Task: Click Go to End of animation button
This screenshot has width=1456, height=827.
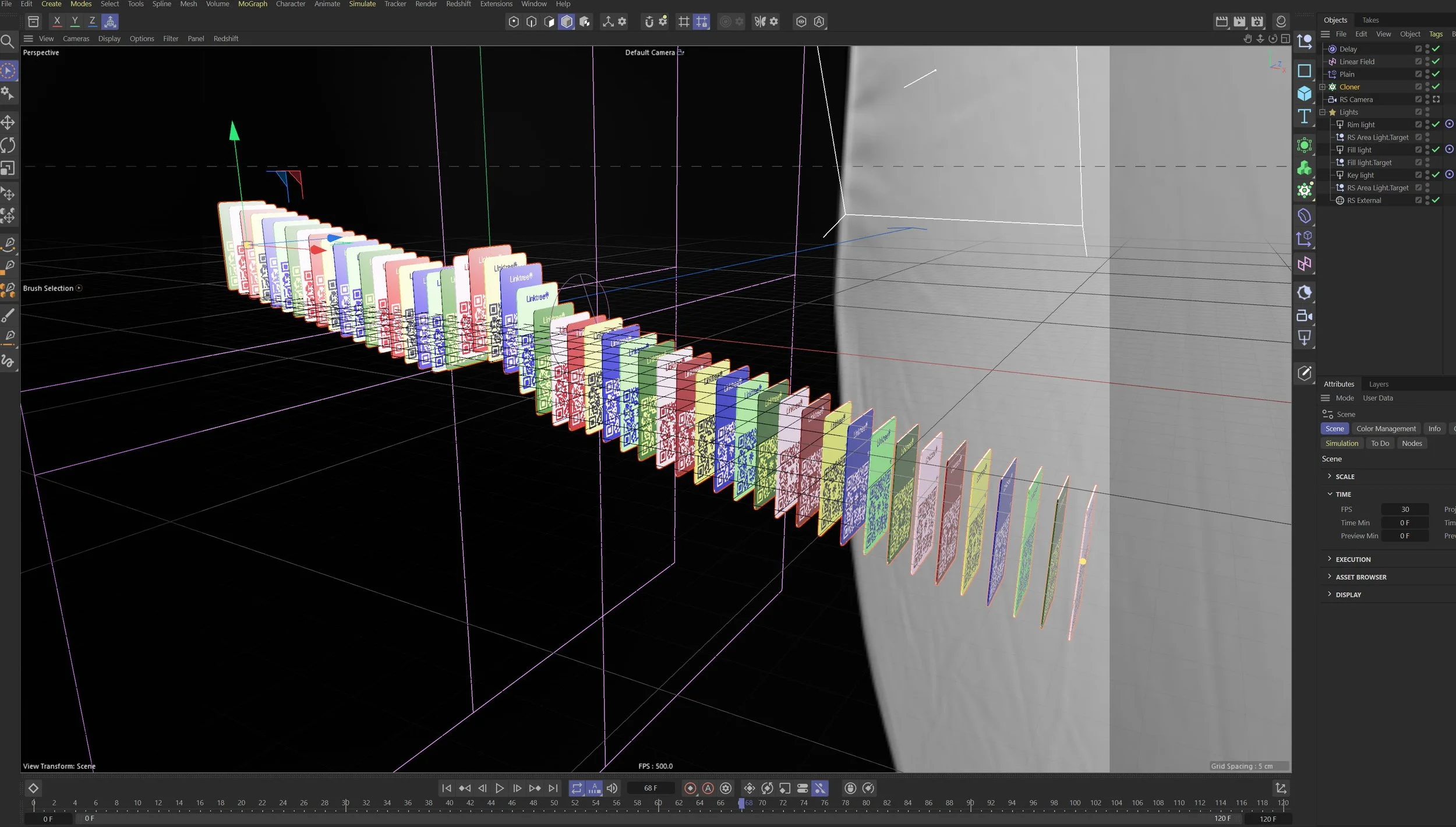Action: tap(553, 788)
